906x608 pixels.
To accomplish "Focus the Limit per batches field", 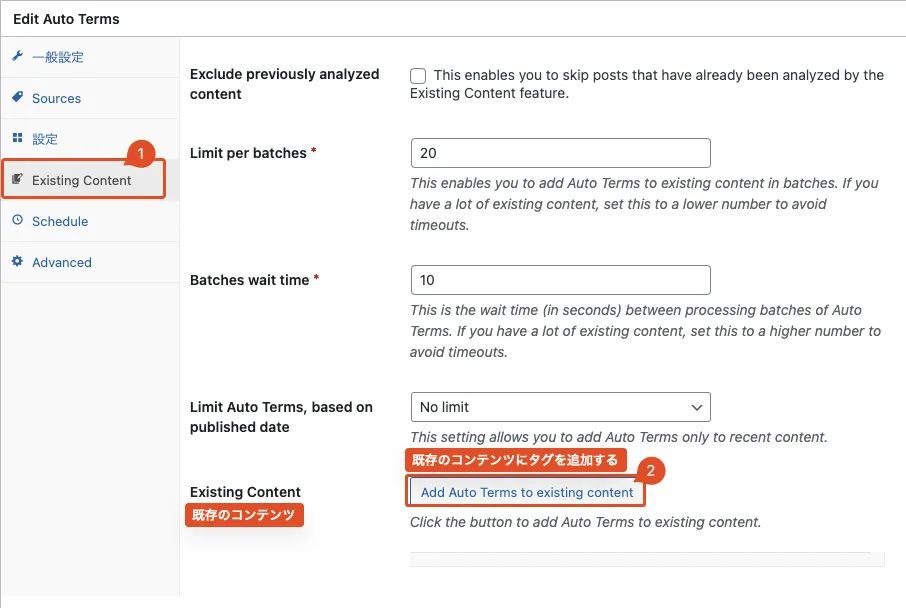I will click(x=560, y=153).
